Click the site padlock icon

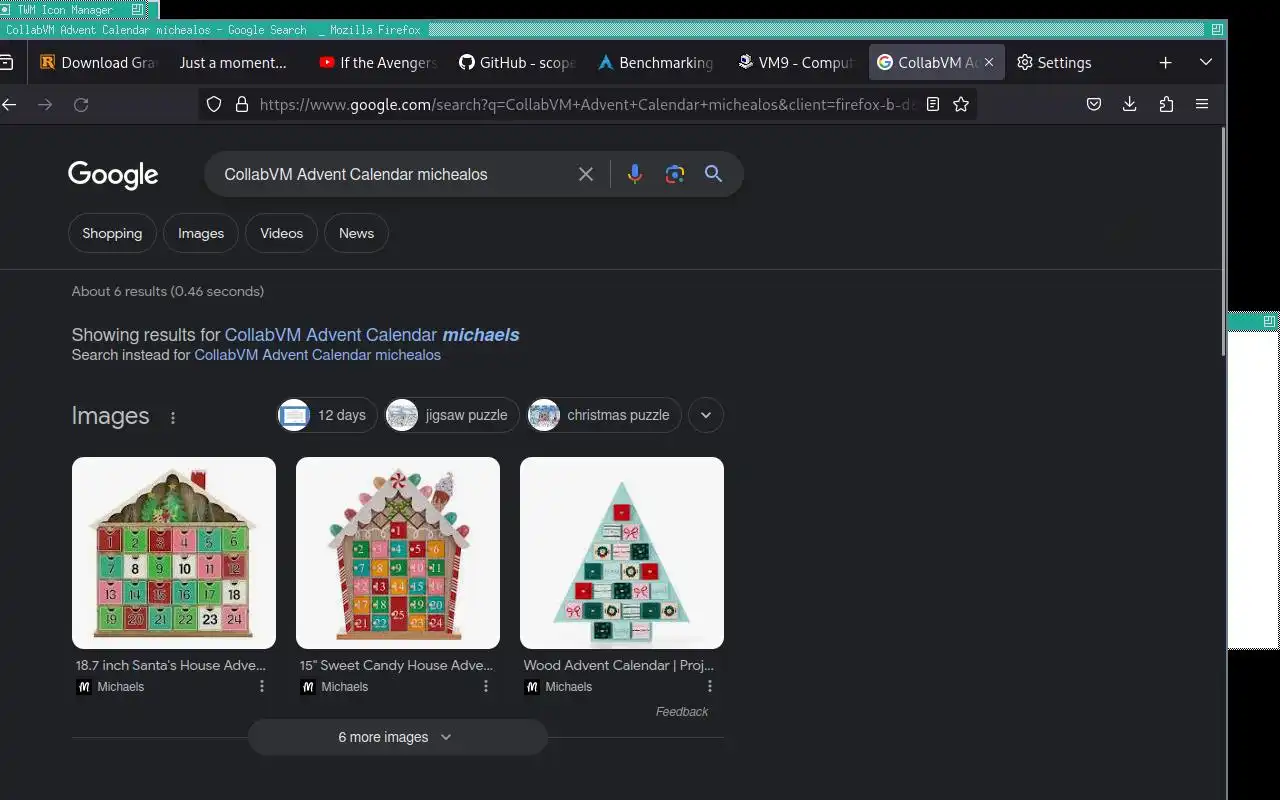point(241,104)
